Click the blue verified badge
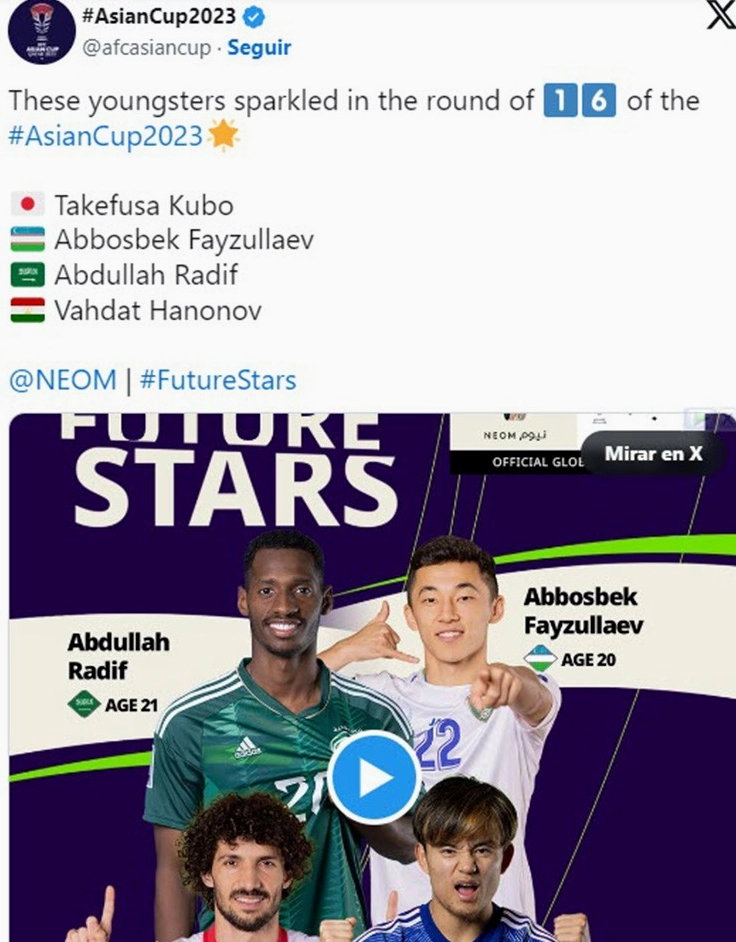Viewport: 736px width, 942px height. (254, 17)
